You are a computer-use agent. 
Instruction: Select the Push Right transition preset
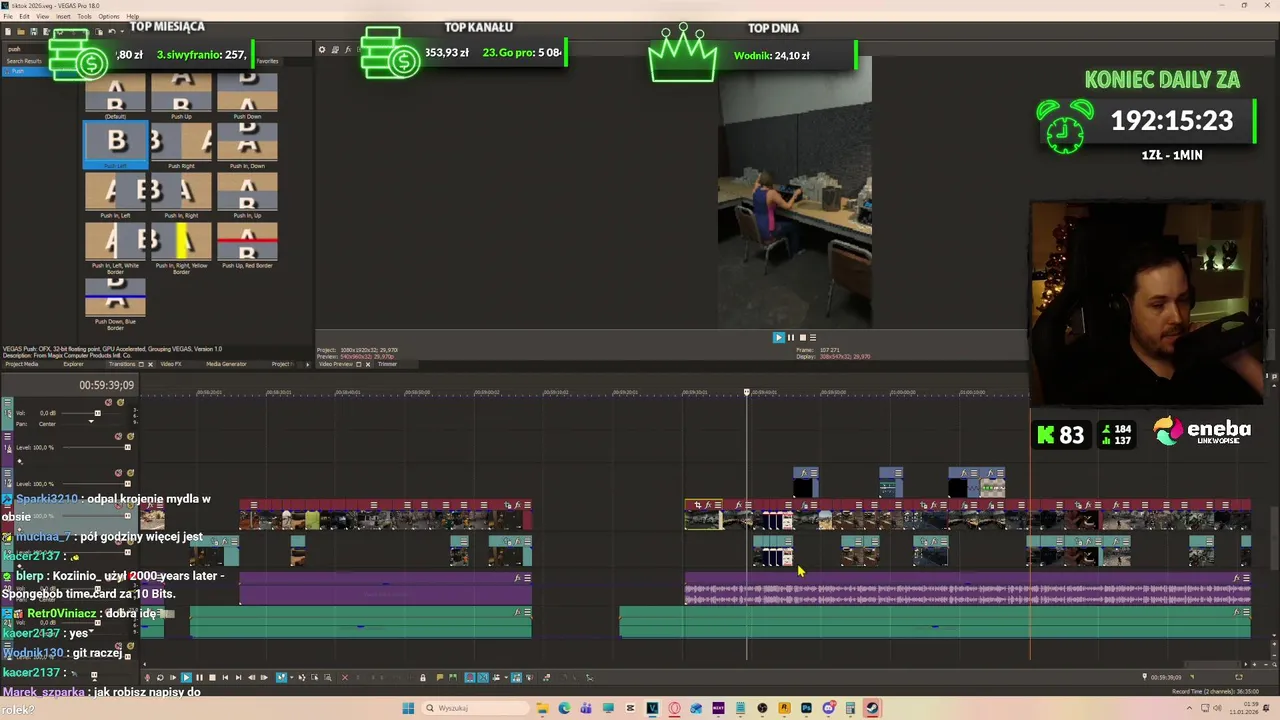181,145
